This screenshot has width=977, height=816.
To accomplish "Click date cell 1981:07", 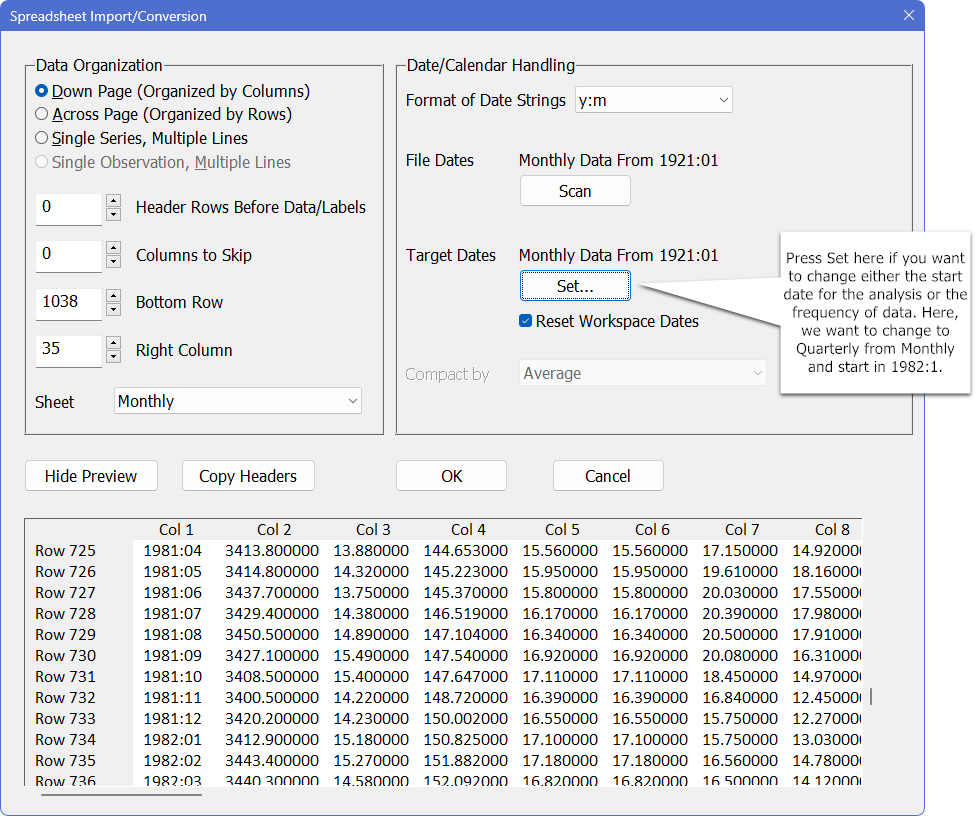I will (173, 614).
